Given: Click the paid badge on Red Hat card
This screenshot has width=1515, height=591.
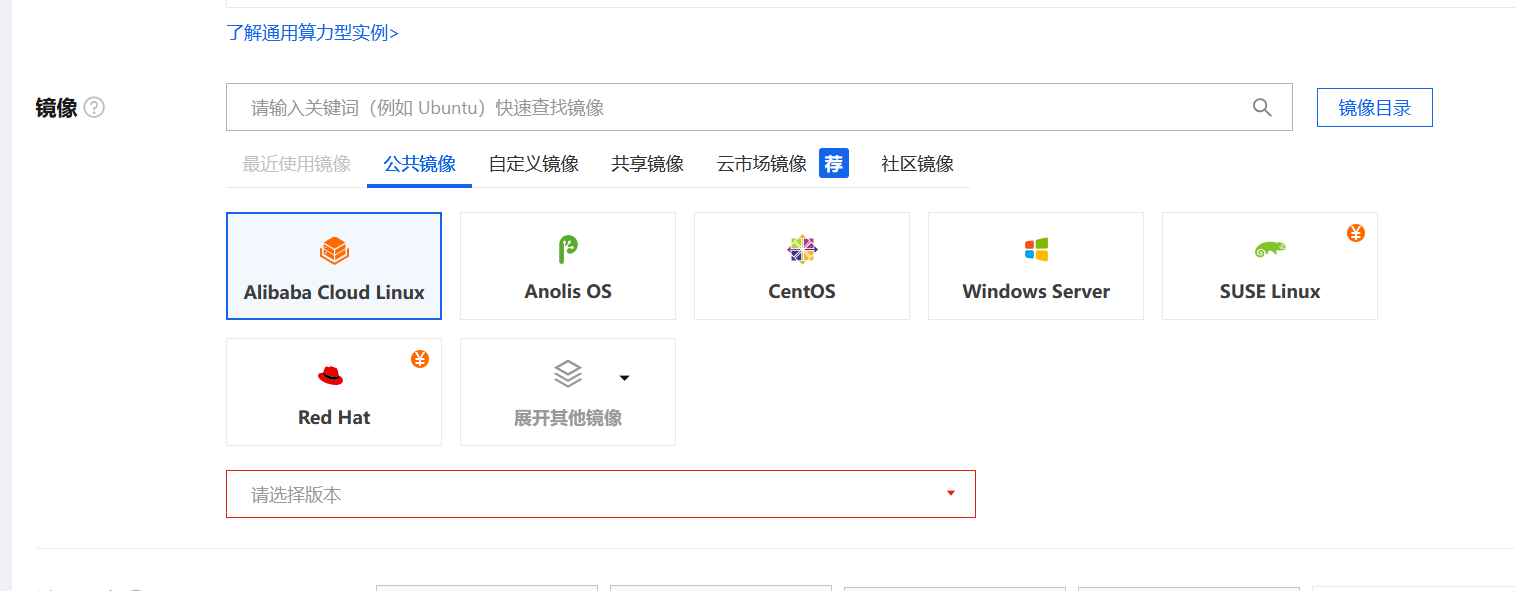Looking at the screenshot, I should click(420, 359).
